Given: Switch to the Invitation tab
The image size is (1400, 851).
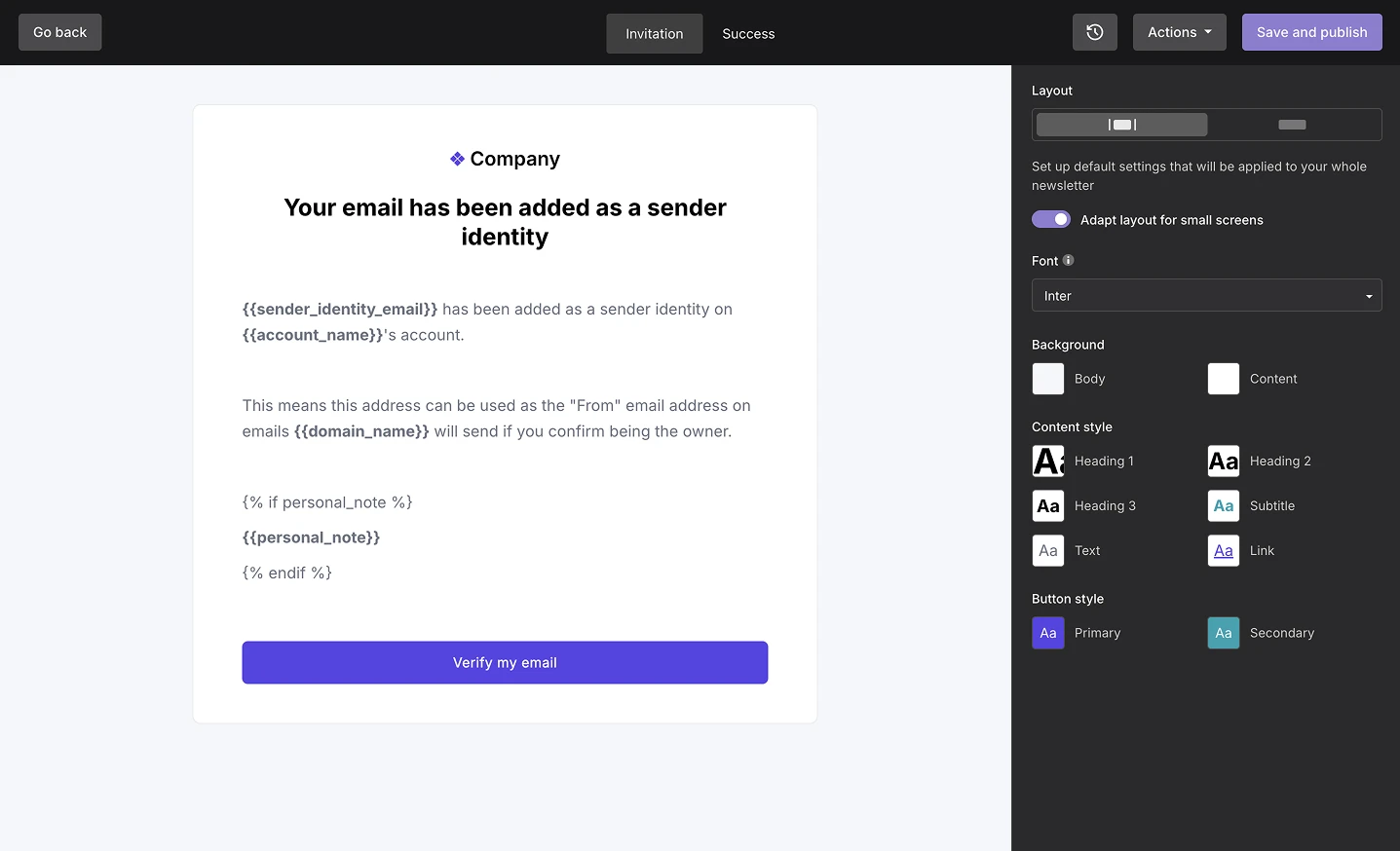Looking at the screenshot, I should (654, 34).
